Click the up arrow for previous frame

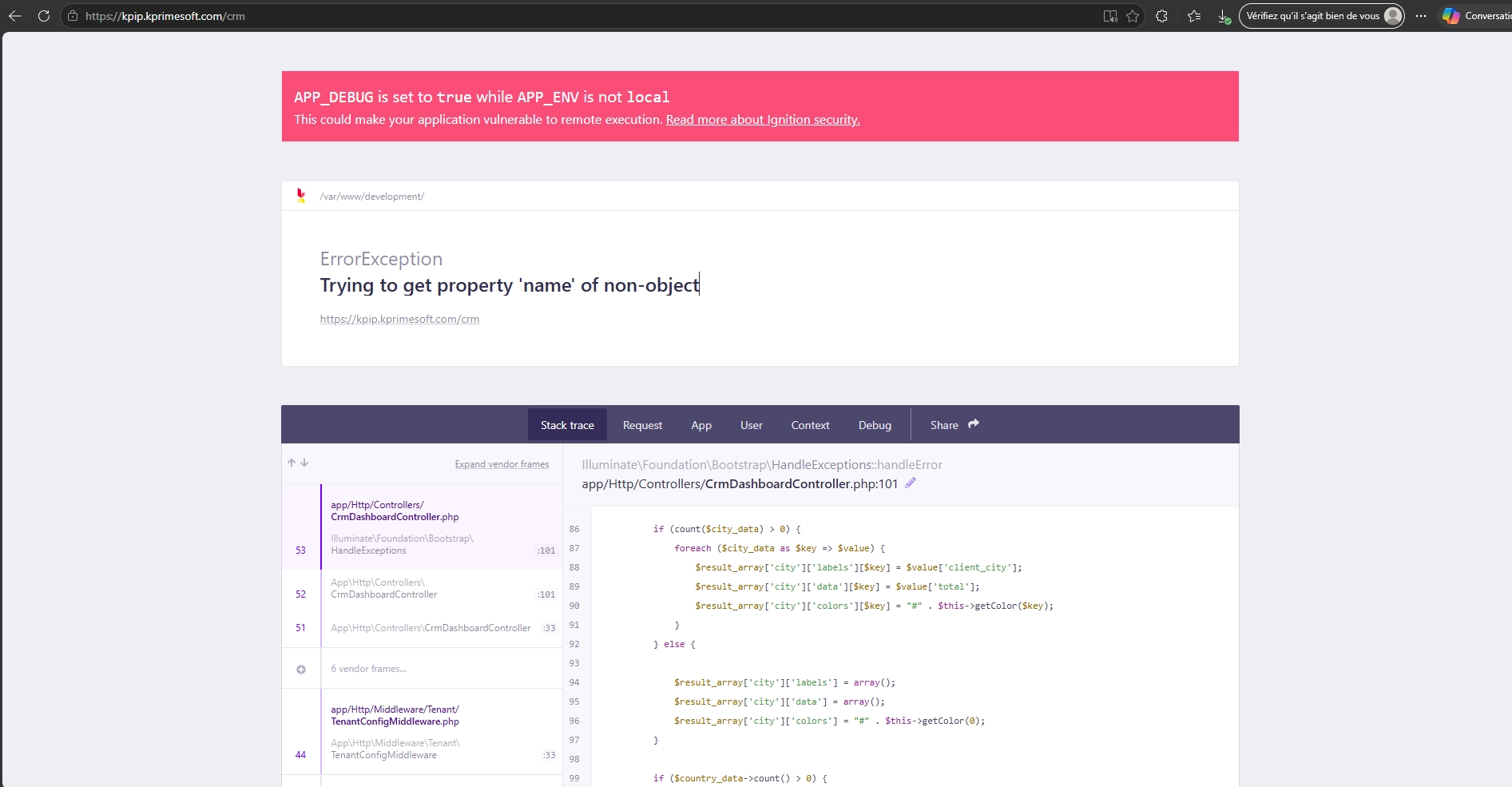pos(292,463)
